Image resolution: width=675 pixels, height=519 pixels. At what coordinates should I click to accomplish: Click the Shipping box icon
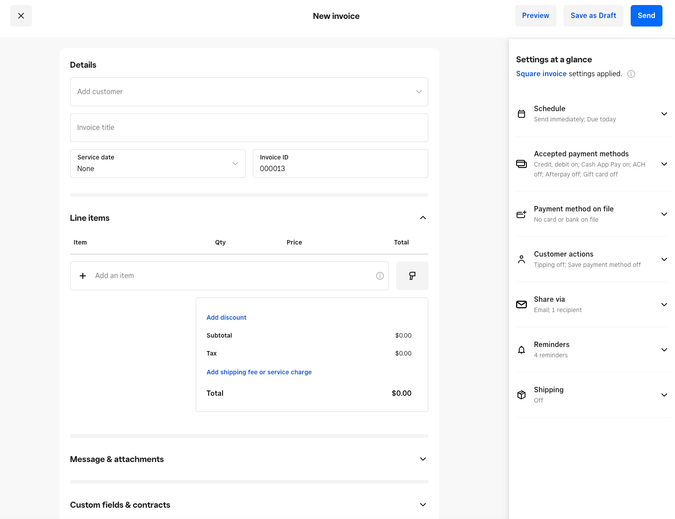pyautogui.click(x=521, y=395)
